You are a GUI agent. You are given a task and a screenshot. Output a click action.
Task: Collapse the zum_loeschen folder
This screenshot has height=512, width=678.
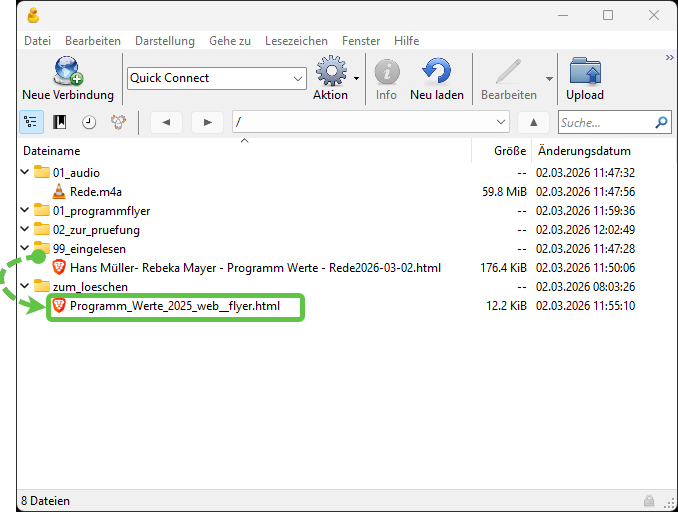click(x=24, y=287)
